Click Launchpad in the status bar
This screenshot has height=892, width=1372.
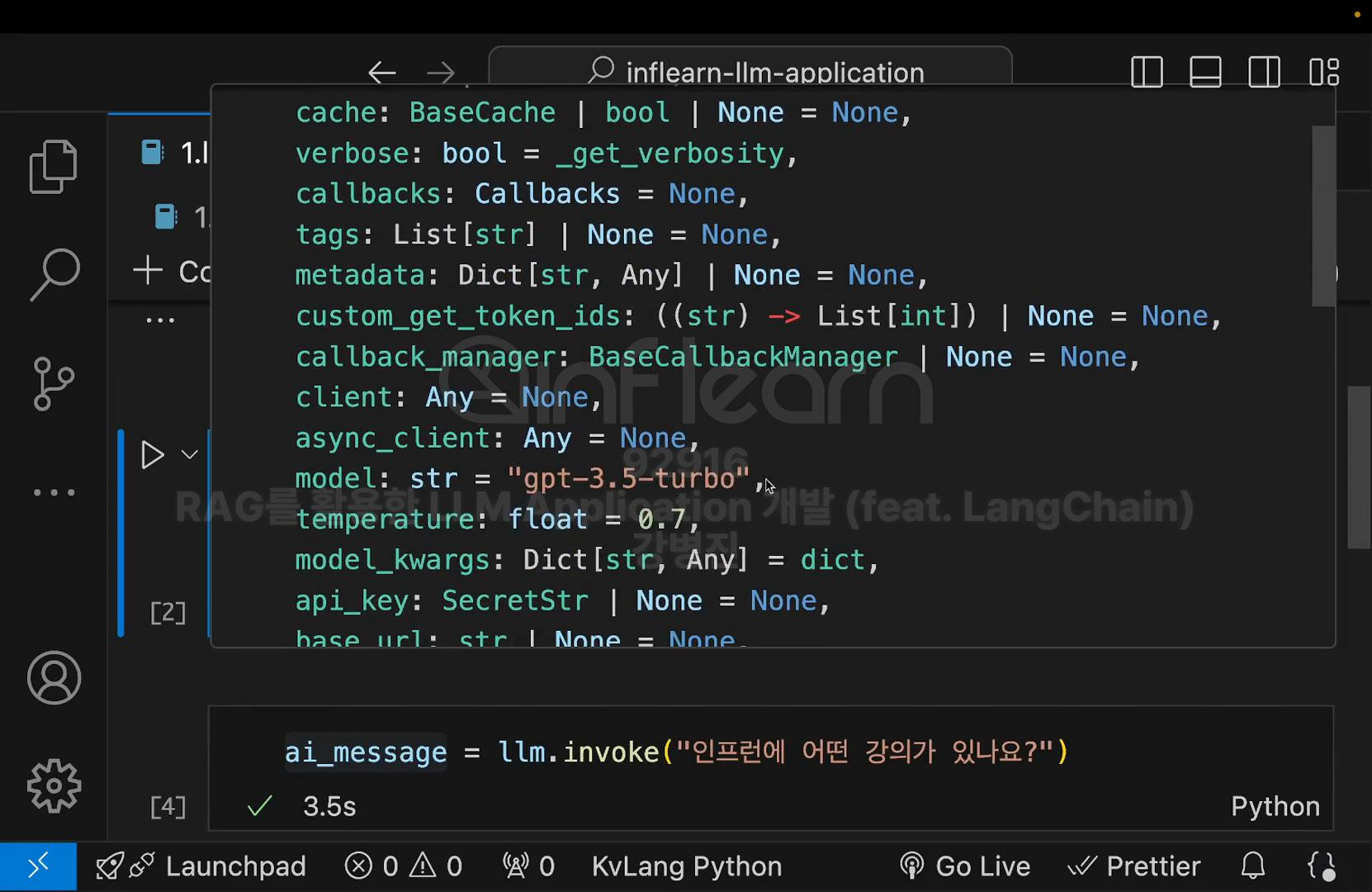[201, 866]
